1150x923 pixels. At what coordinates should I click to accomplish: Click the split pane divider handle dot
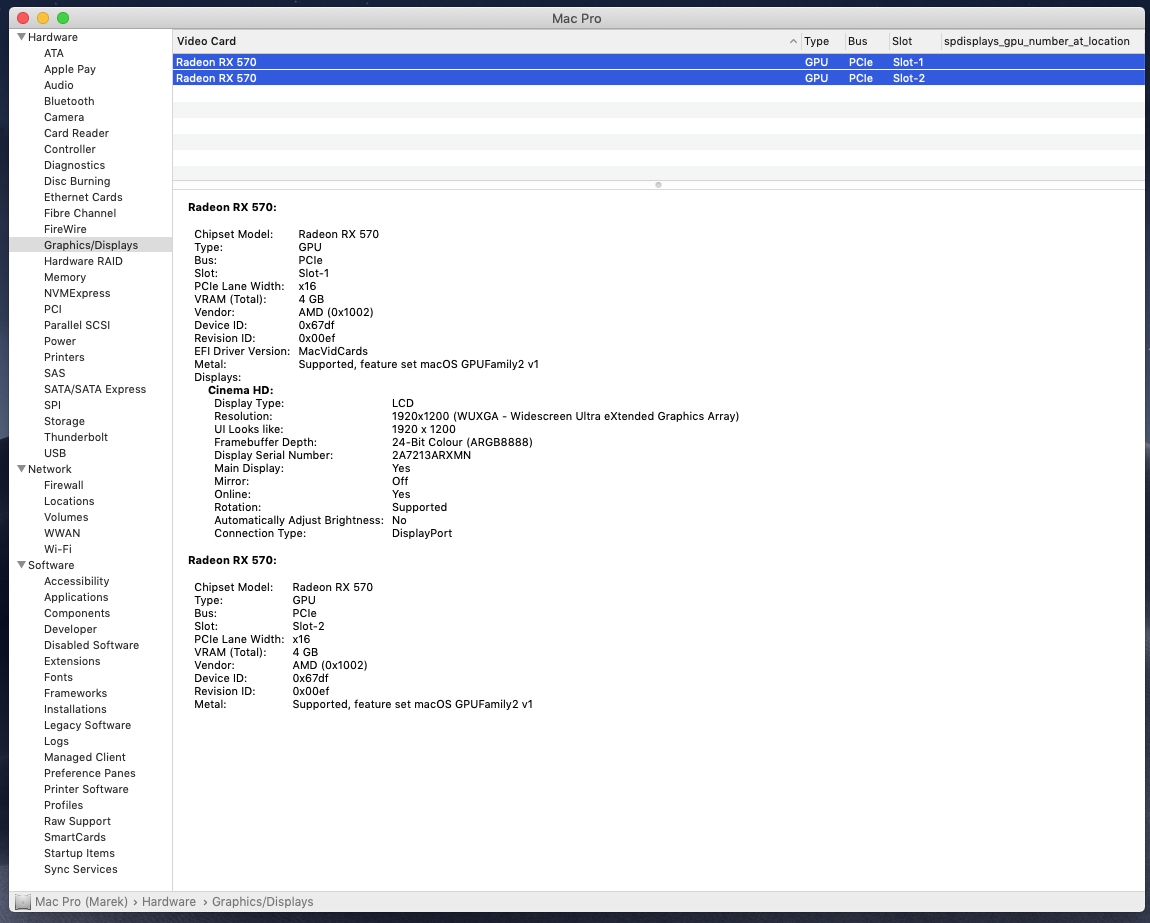point(659,185)
